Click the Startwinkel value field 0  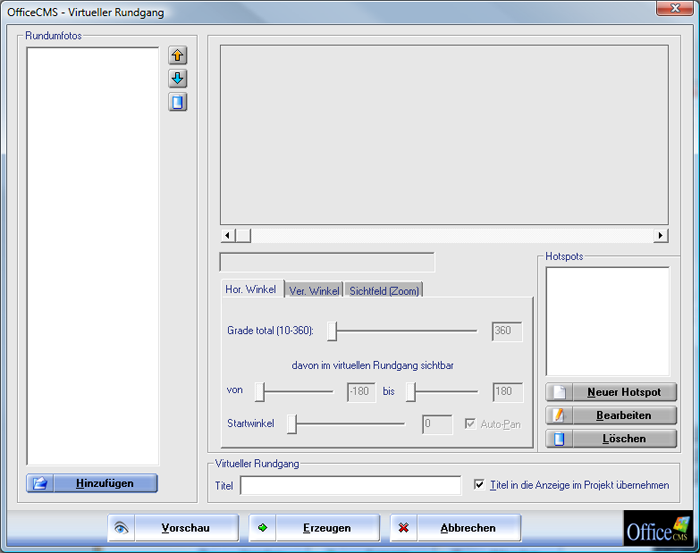click(x=438, y=424)
